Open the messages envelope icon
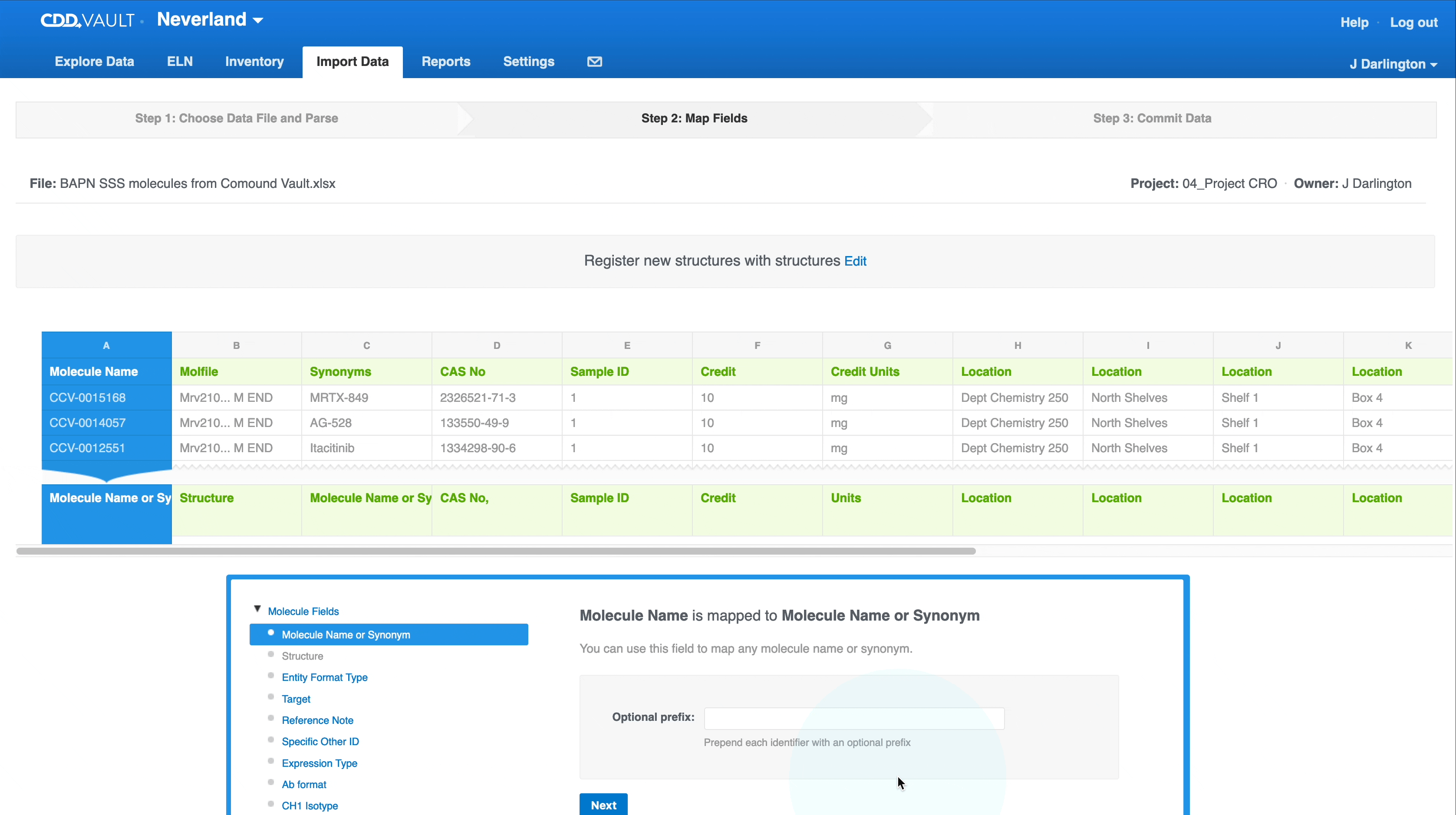Image resolution: width=1456 pixels, height=815 pixels. point(594,62)
